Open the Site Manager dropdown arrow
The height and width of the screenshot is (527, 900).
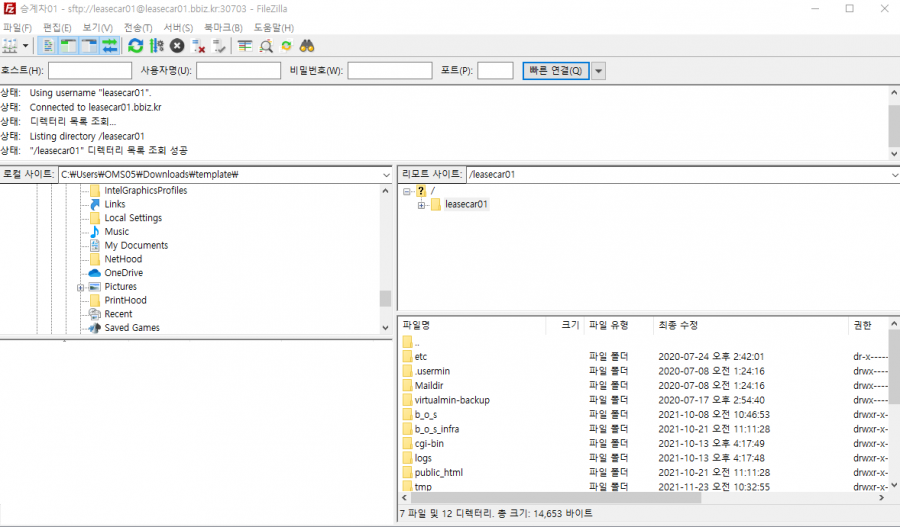26,46
